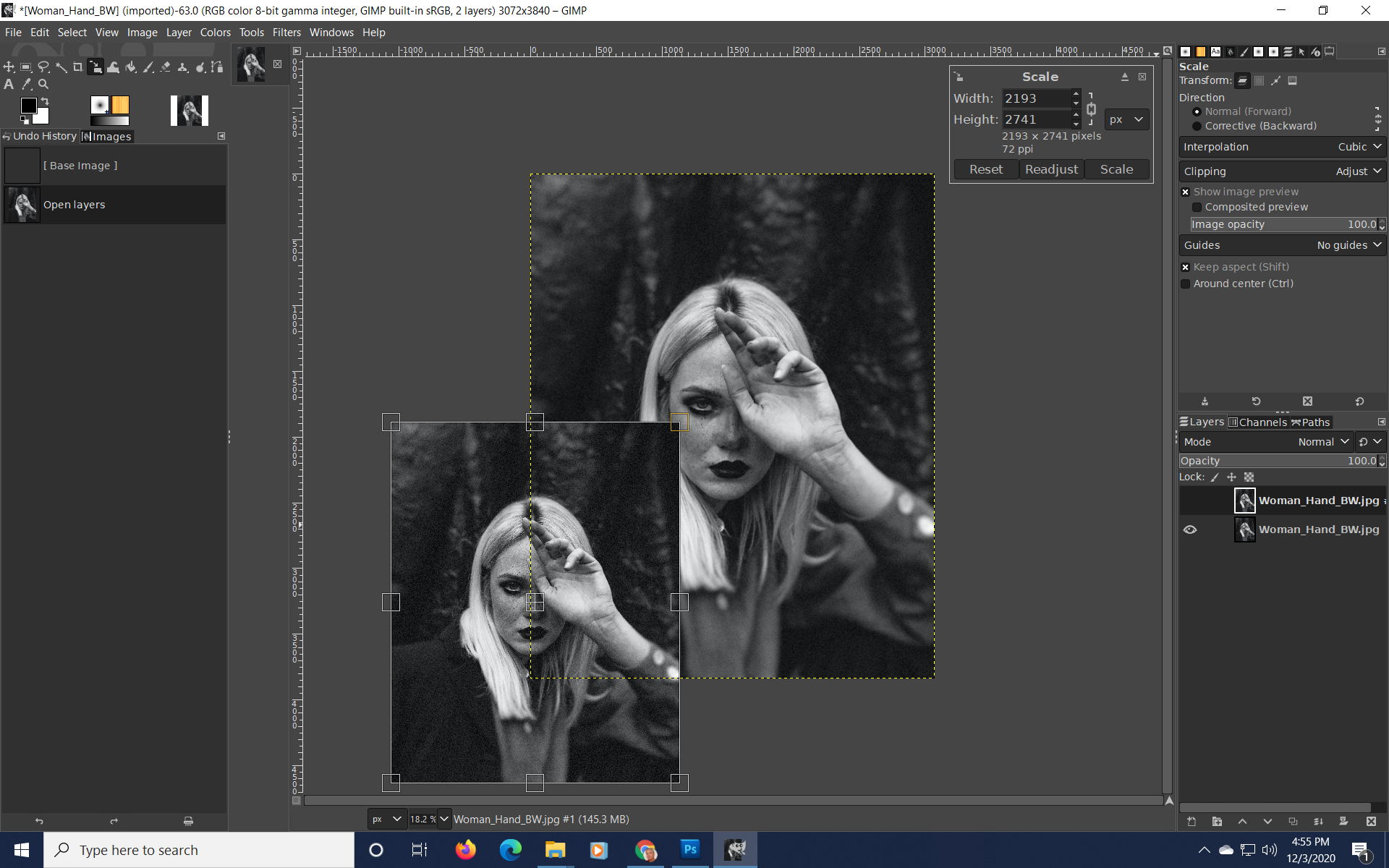Open the Windows menu item
This screenshot has width=1389, height=868.
[330, 32]
